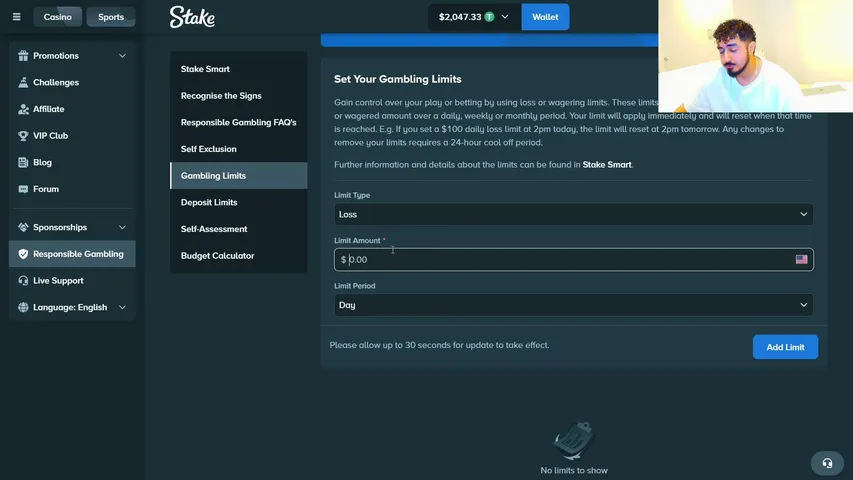The image size is (853, 480).
Task: Click the Sponsorships handshake icon
Action: [23, 227]
